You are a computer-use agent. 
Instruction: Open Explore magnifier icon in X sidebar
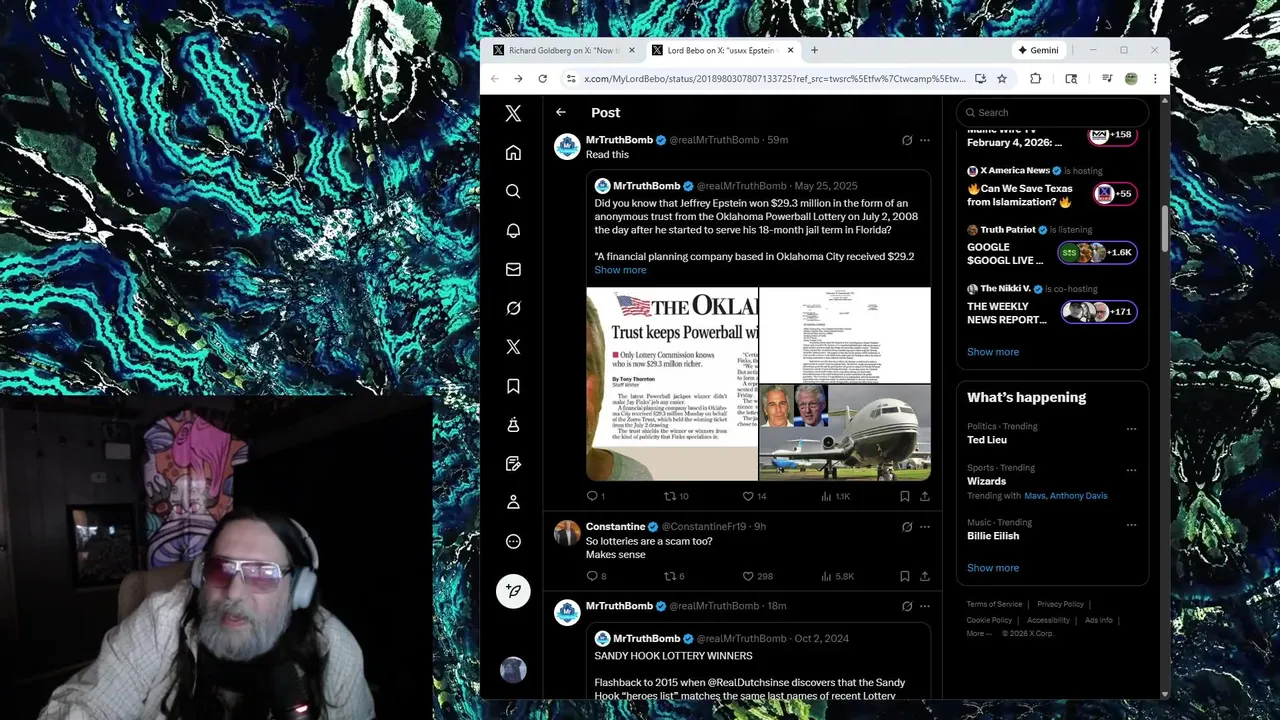click(x=513, y=192)
